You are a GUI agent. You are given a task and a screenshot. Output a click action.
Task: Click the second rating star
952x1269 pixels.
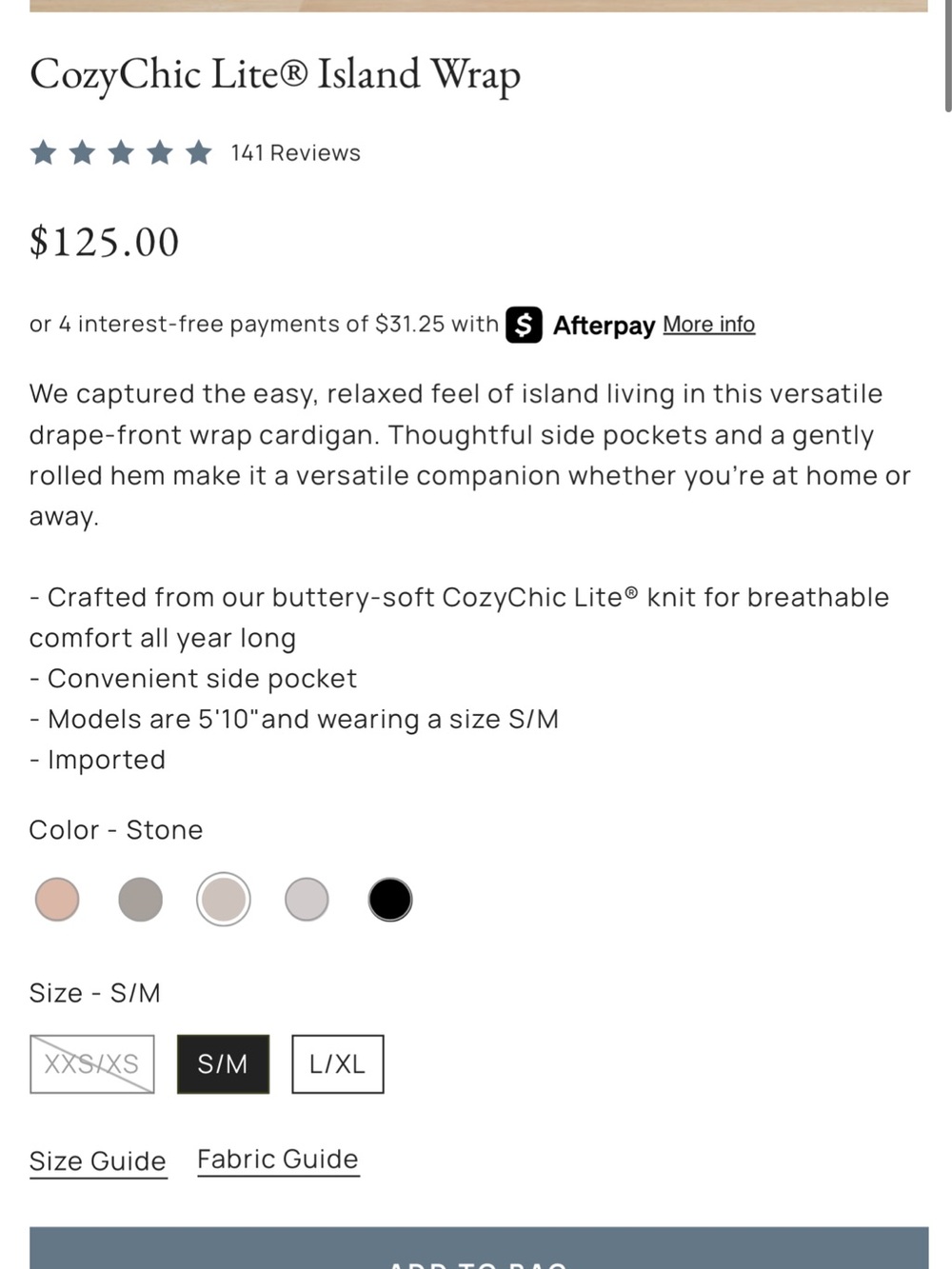83,152
